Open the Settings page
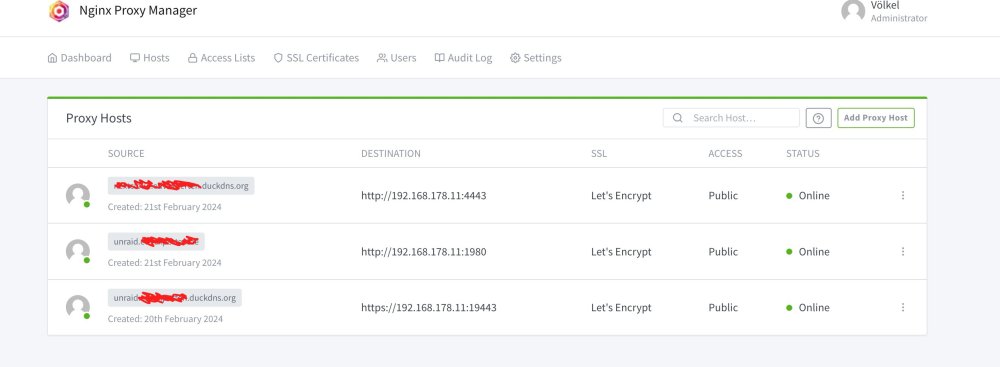 (x=536, y=57)
